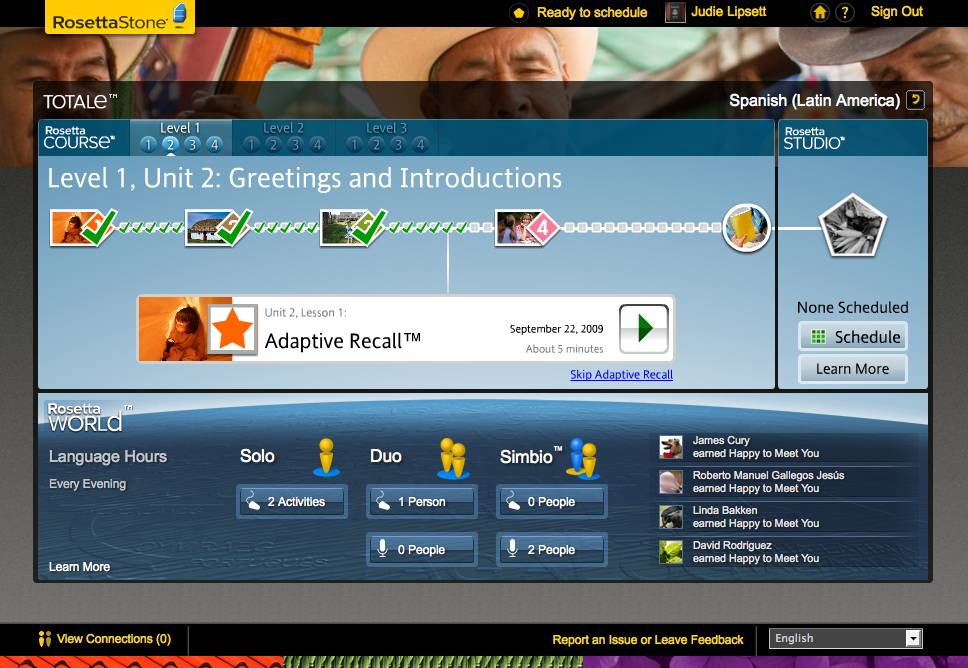968x668 pixels.
Task: Select Level 1 Unit 2 circle
Action: click(x=170, y=145)
